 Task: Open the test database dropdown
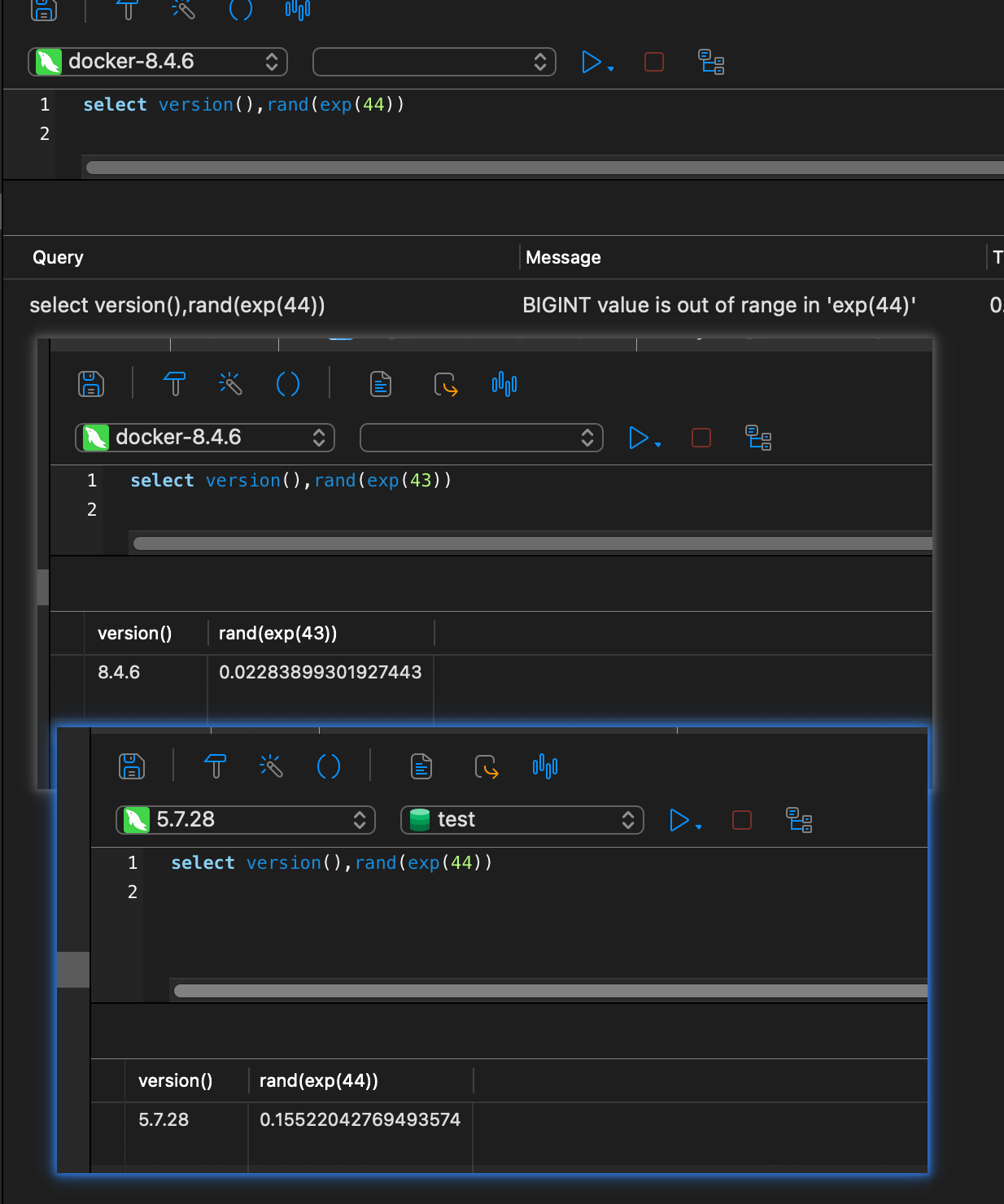tap(522, 820)
